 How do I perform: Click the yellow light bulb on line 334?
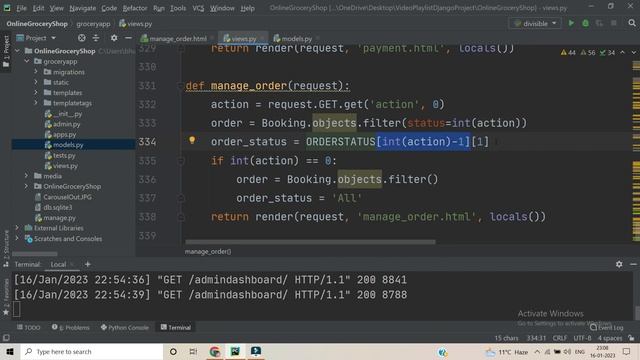[x=192, y=140]
